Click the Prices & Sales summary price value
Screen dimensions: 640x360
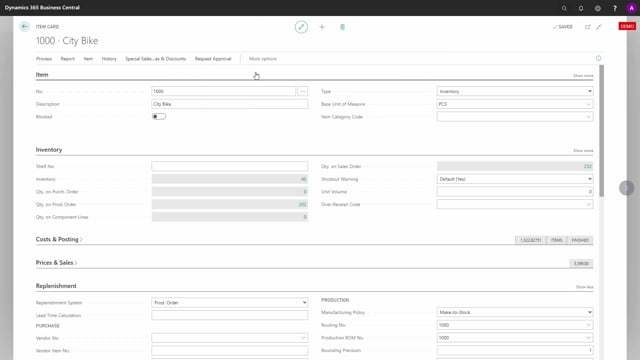[581, 264]
